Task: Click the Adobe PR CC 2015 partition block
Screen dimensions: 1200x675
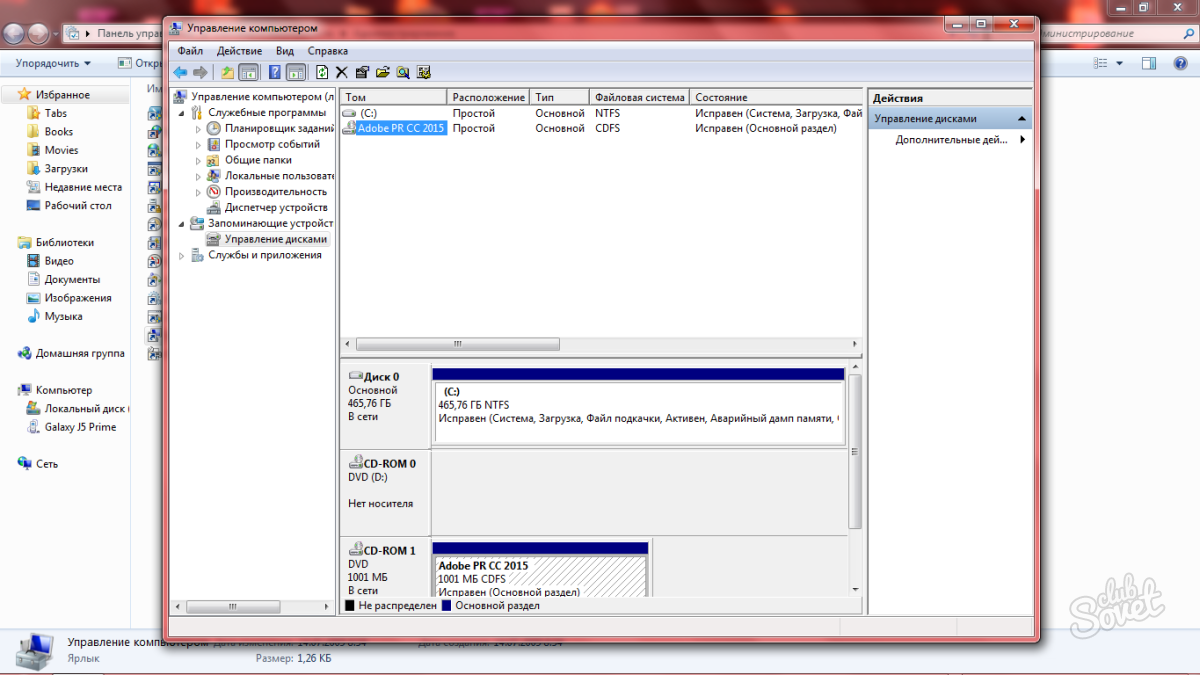Action: tap(540, 575)
